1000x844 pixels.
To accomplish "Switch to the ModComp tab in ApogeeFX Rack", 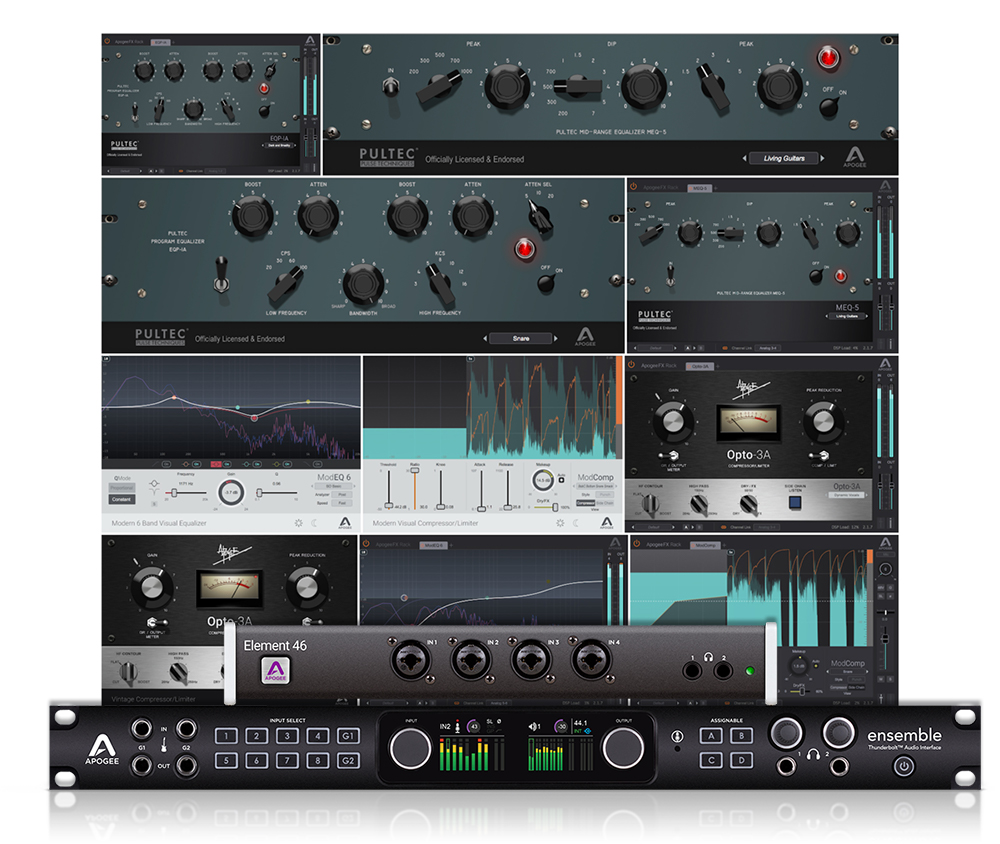I will [705, 545].
